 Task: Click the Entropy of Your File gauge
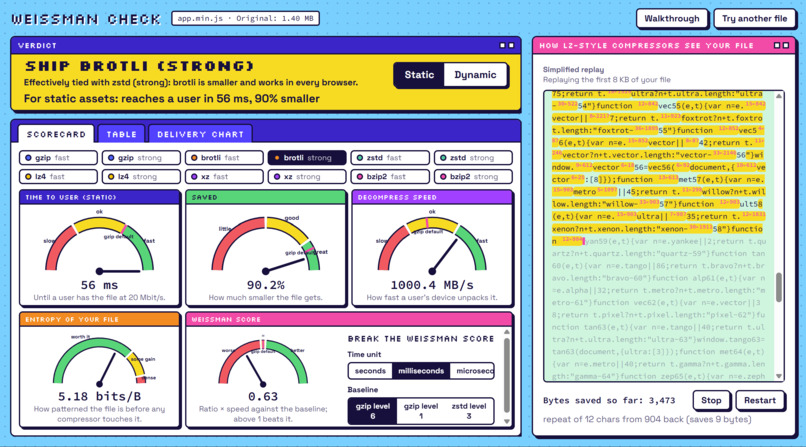click(100, 360)
